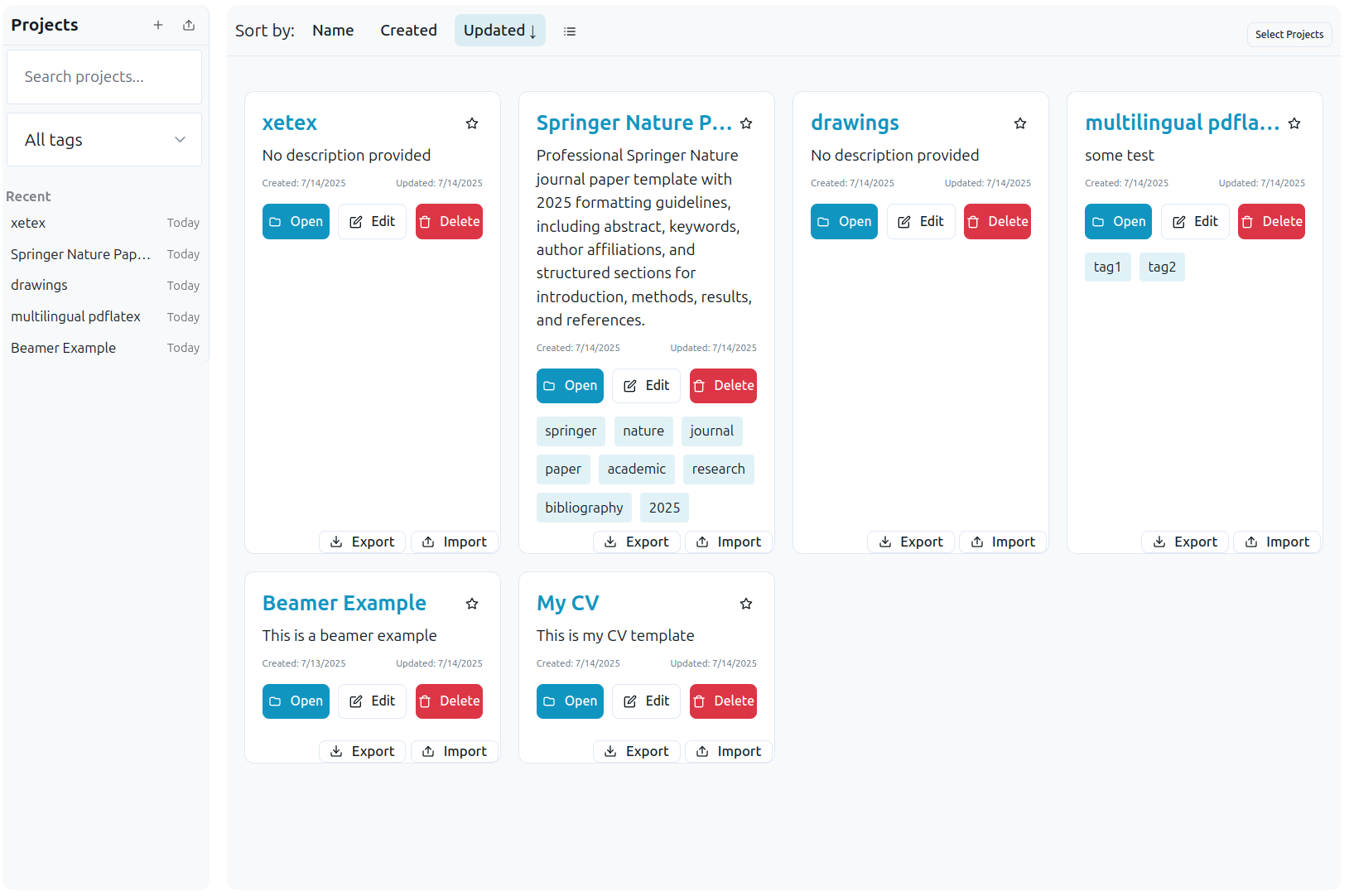Viewport: 1349px width, 896px height.
Task: Delete the multilingual pdflatex project
Action: click(1271, 222)
